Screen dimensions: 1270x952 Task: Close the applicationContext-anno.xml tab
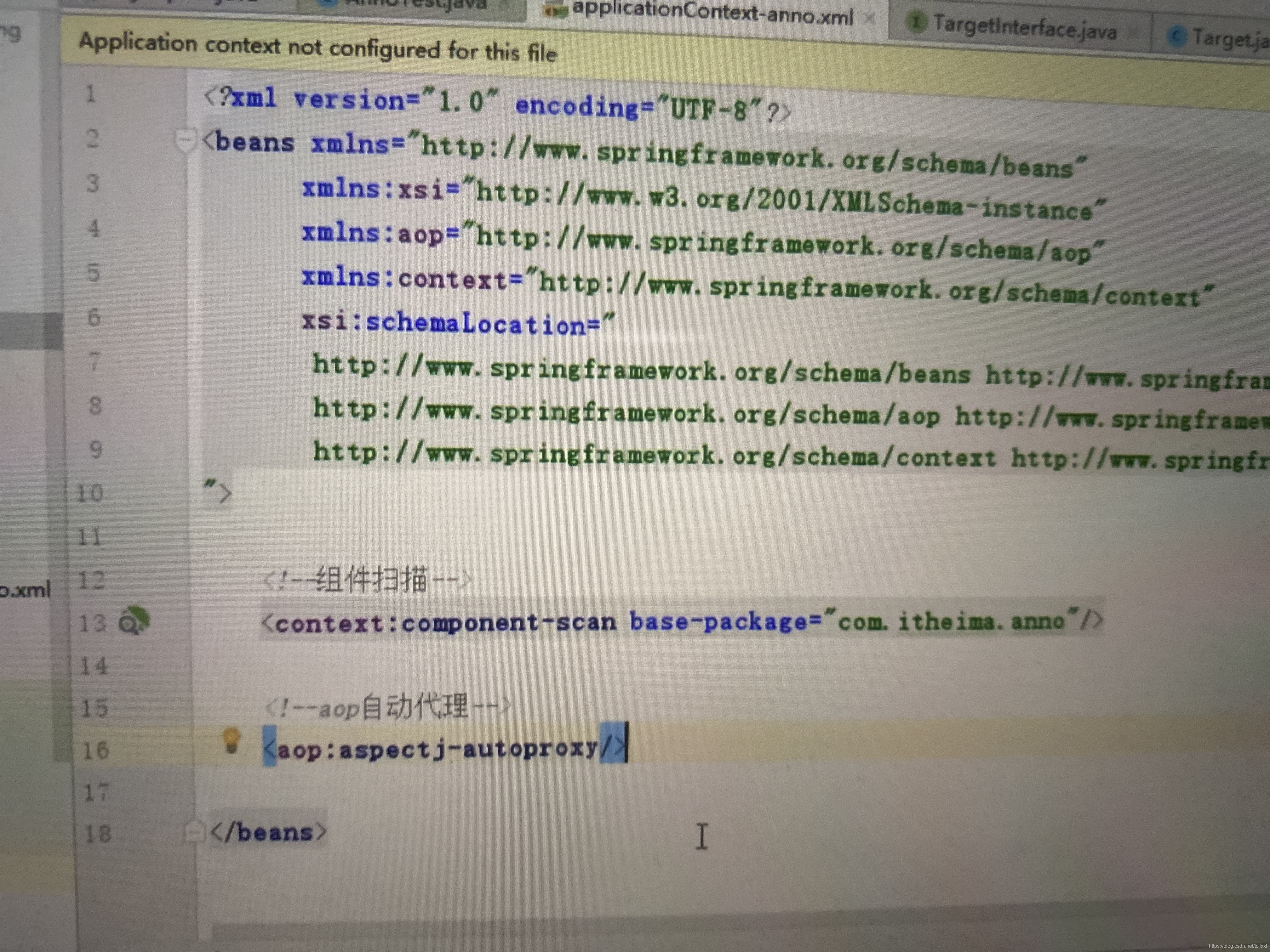[x=869, y=18]
